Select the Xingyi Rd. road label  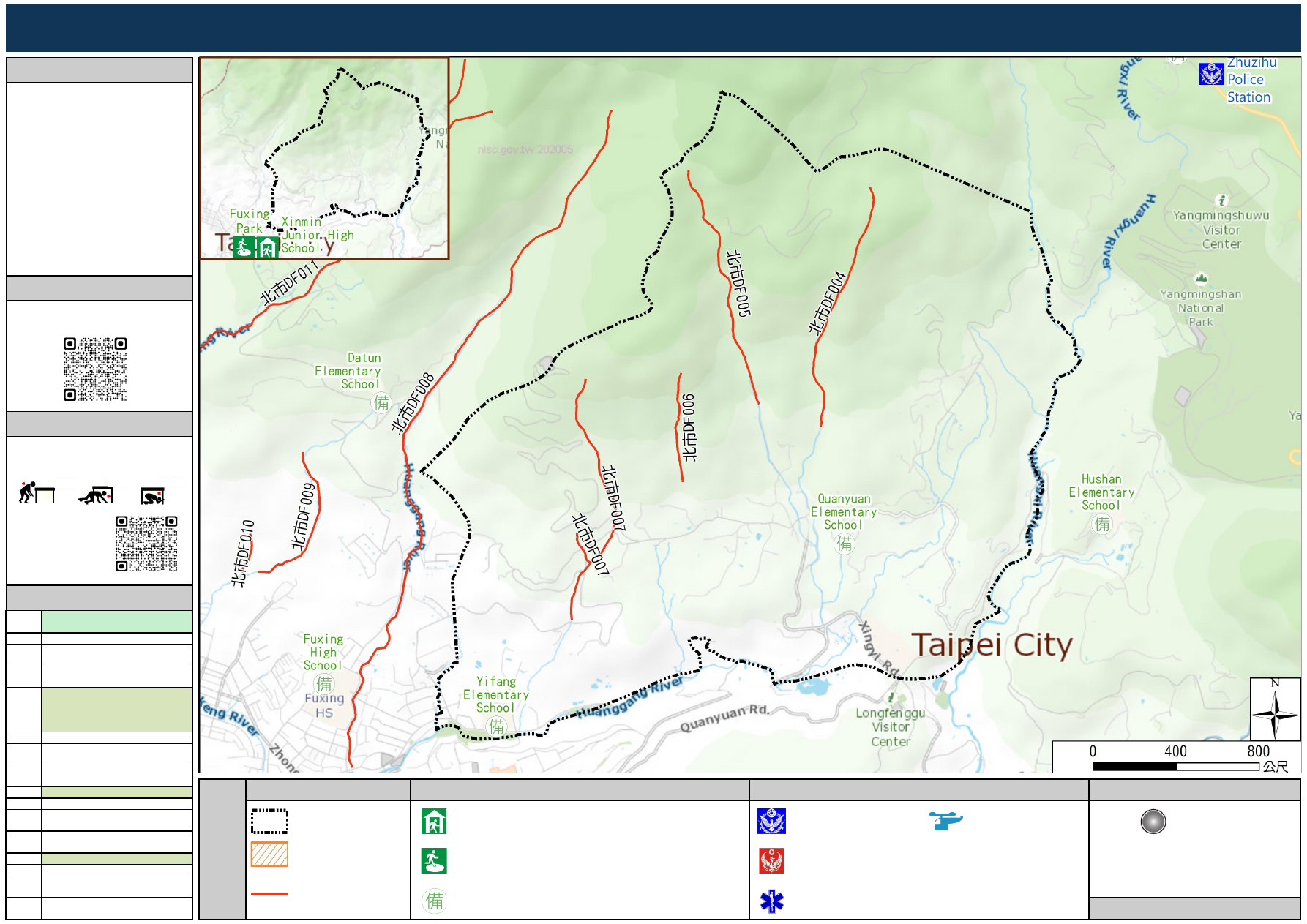click(x=879, y=649)
